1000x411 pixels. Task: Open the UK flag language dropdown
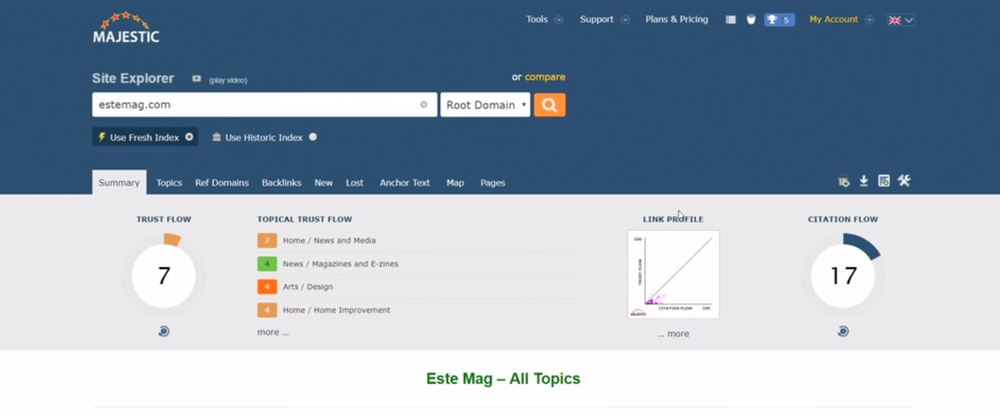901,20
